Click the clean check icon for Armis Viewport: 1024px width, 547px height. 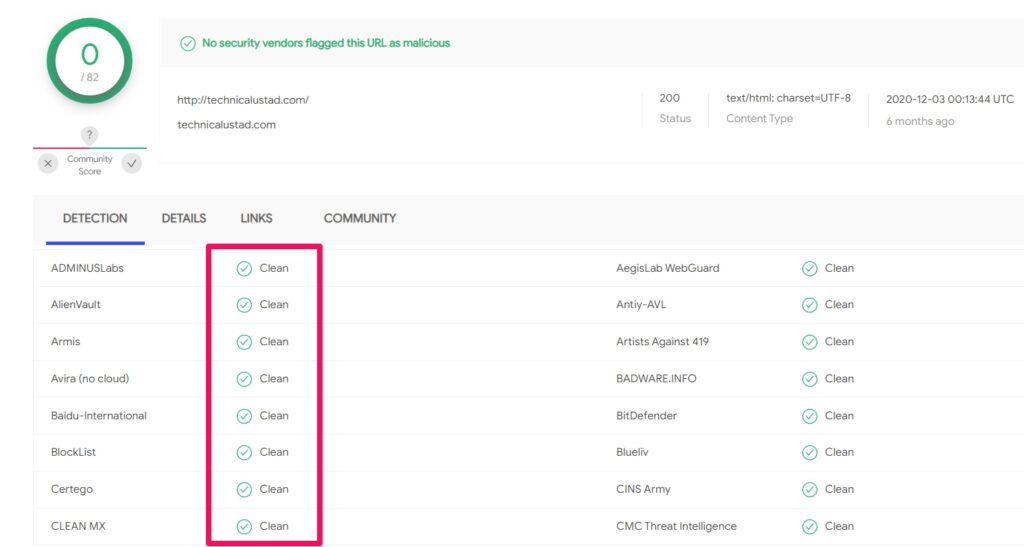coord(244,343)
